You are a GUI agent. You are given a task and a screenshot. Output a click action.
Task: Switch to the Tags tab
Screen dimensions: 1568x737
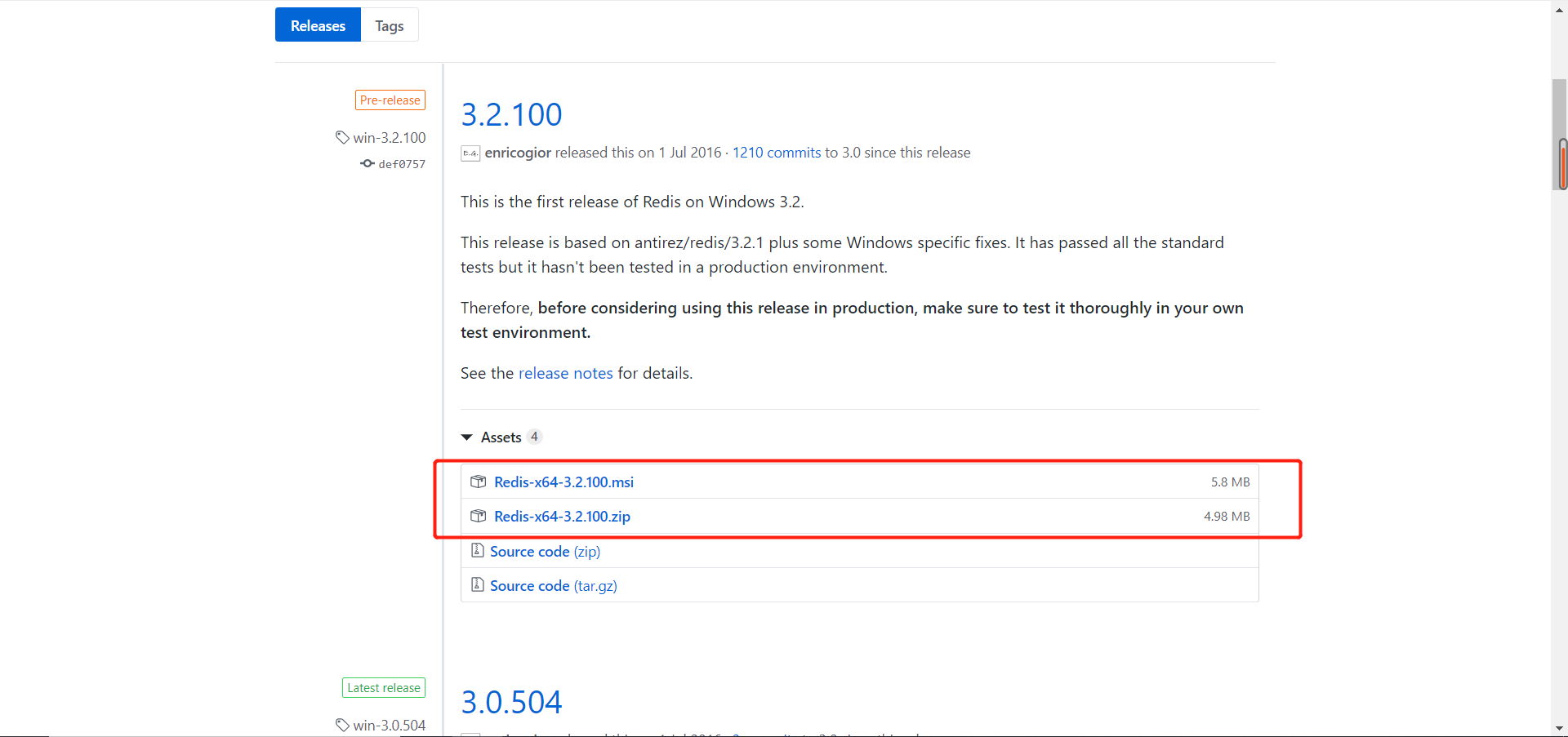(390, 25)
